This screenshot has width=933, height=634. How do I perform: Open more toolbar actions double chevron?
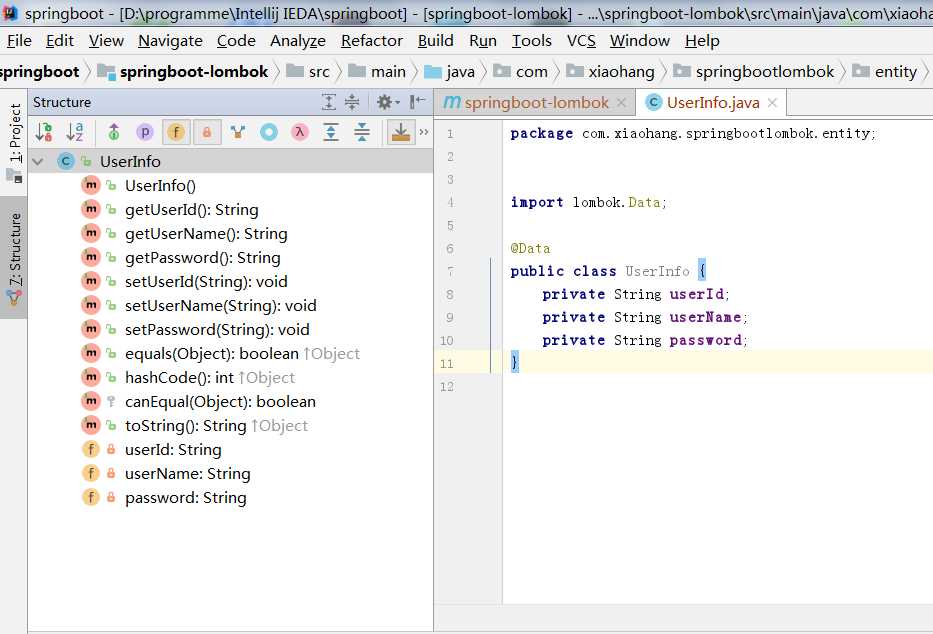(424, 132)
